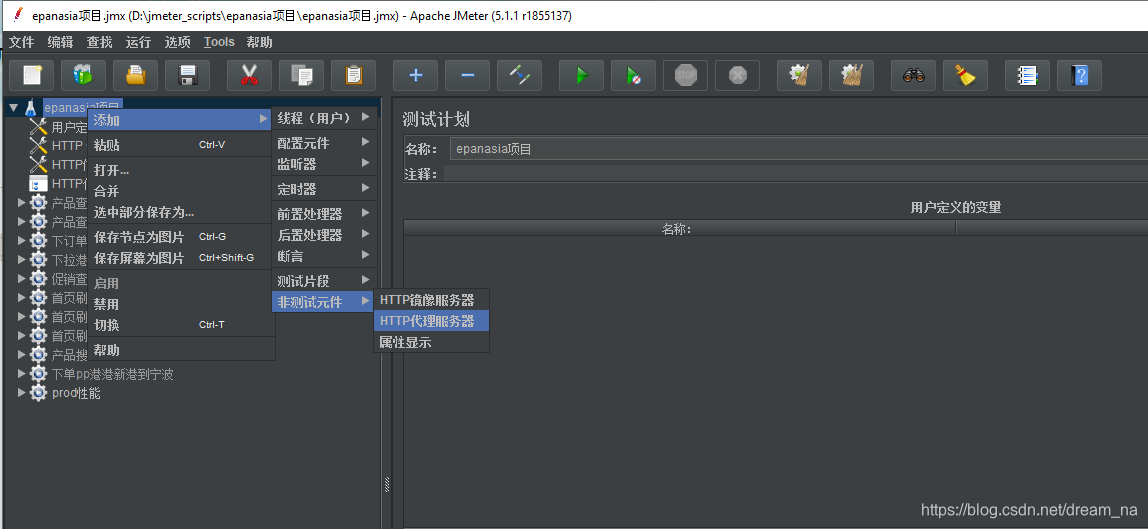Viewport: 1148px width, 529px height.
Task: Expand the 产品搜 thread group arrow
Action: [21, 355]
